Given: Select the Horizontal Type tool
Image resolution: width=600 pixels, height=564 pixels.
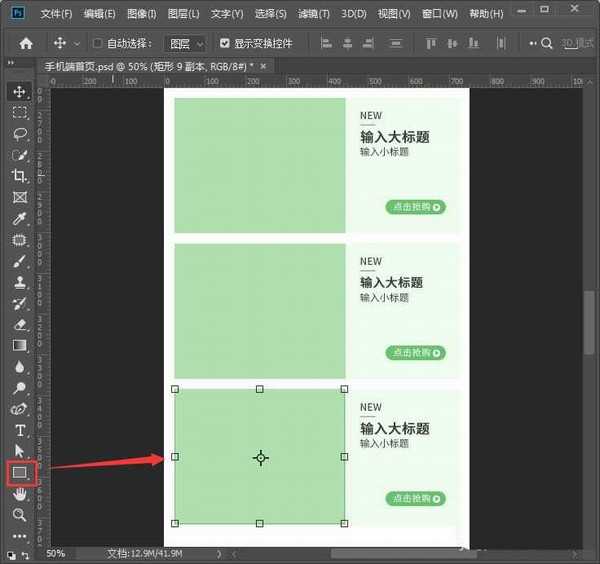Looking at the screenshot, I should pos(20,430).
